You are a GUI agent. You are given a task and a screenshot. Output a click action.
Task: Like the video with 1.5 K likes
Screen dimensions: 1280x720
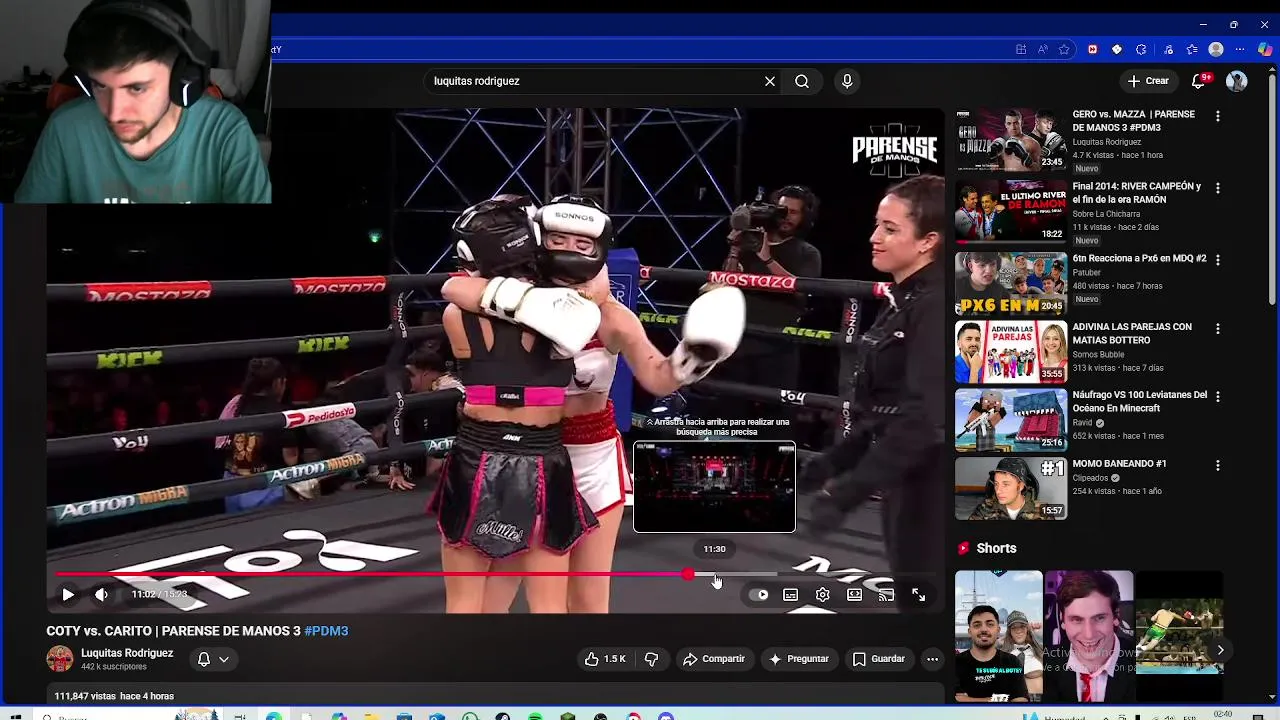pos(606,659)
